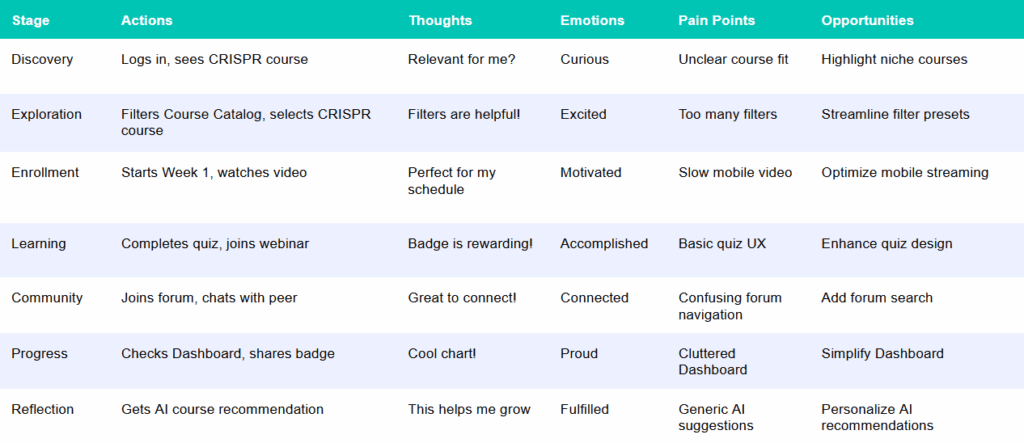
Task: Select the 'Slow mobile video' pain point
Action: coord(735,172)
